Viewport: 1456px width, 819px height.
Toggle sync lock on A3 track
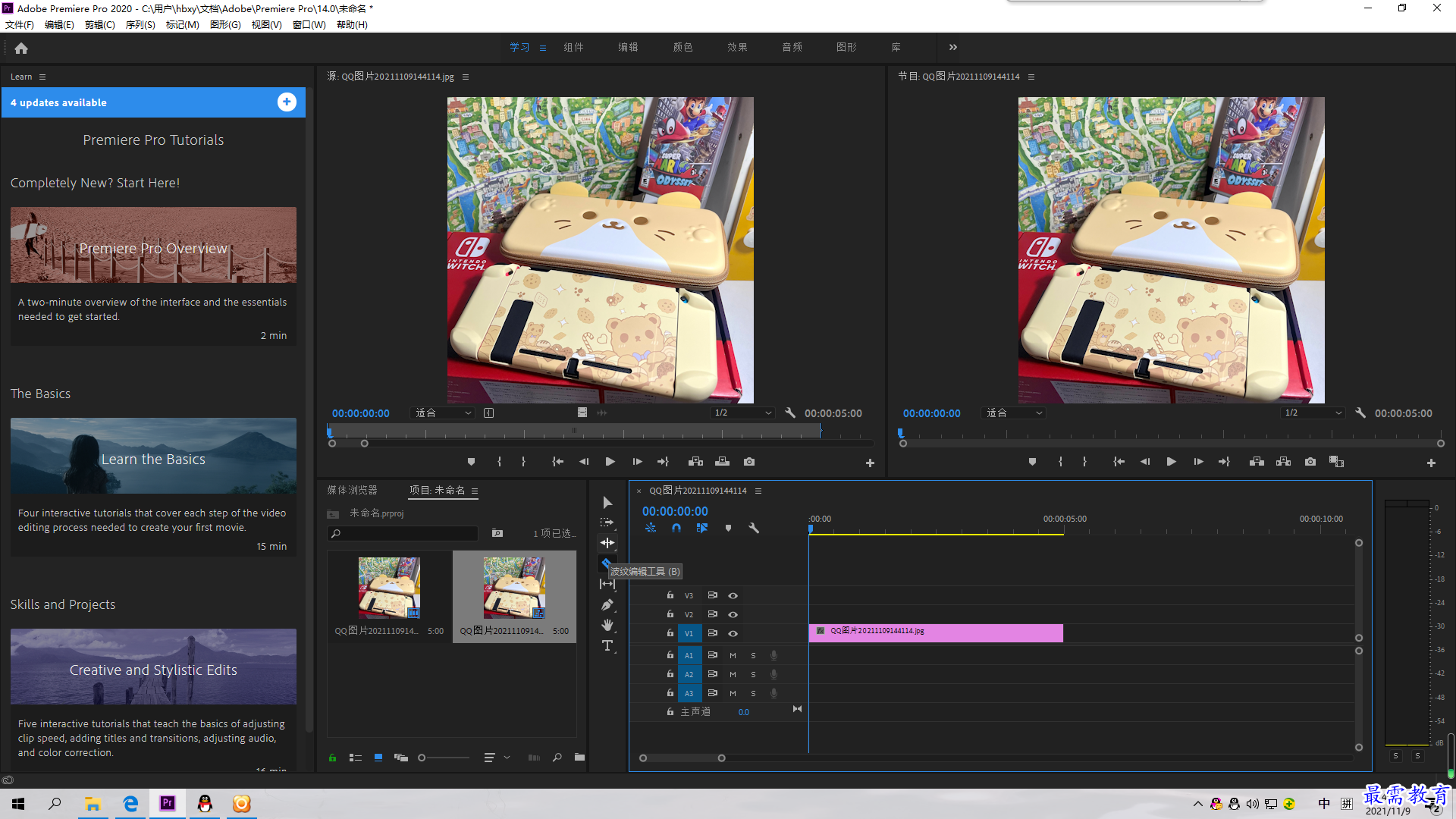(713, 693)
